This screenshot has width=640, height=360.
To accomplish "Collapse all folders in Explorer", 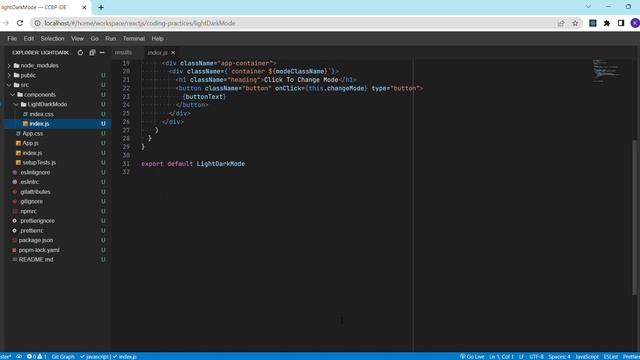I will tap(92, 53).
